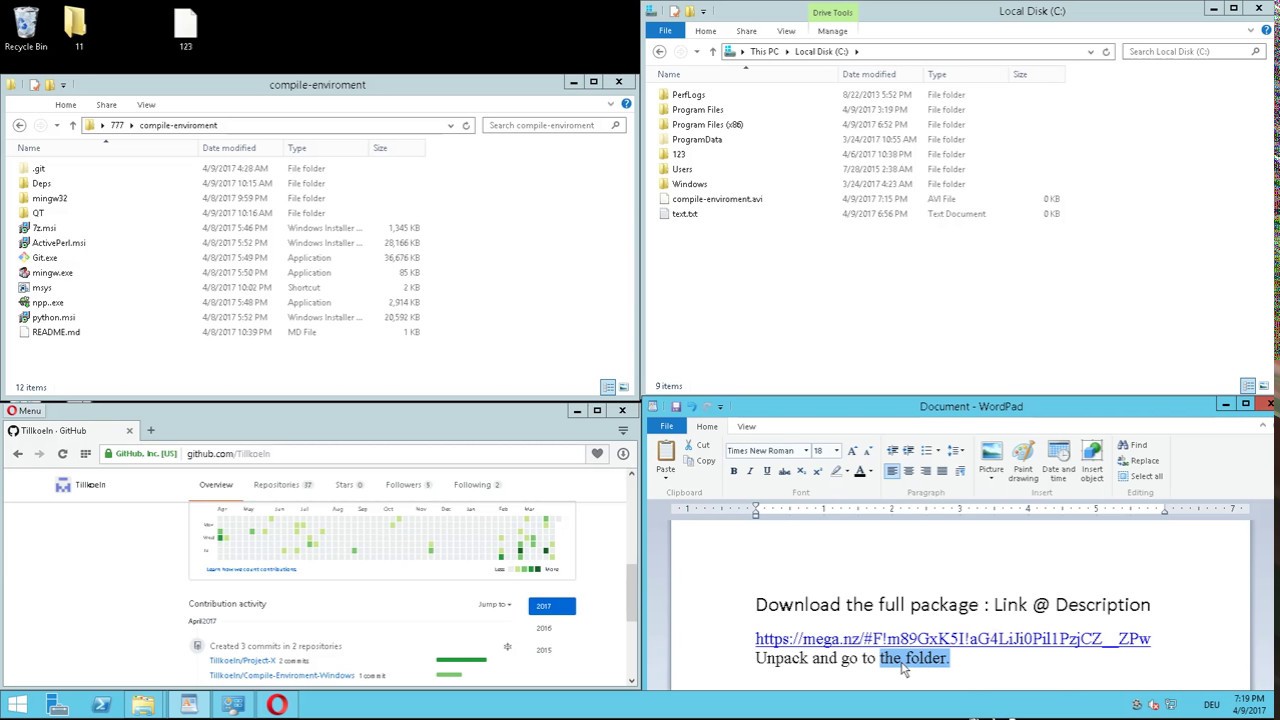1280x720 pixels.
Task: Decrease paragraph indent in WordPad
Action: [x=892, y=450]
